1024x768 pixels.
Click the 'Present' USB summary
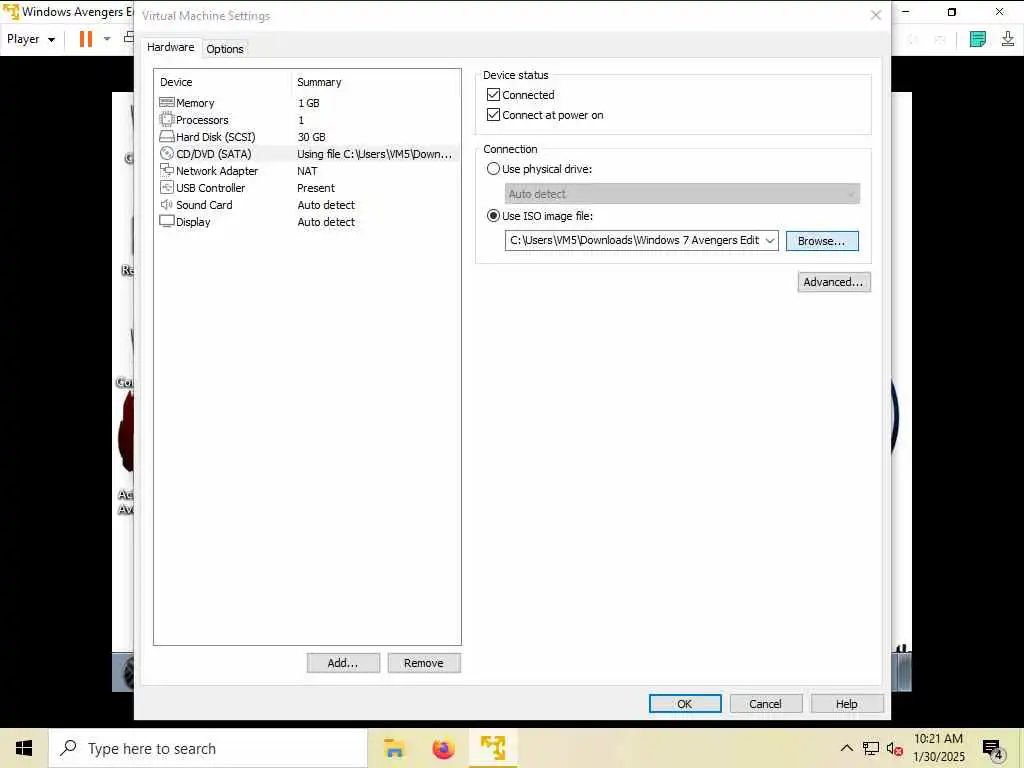[315, 188]
